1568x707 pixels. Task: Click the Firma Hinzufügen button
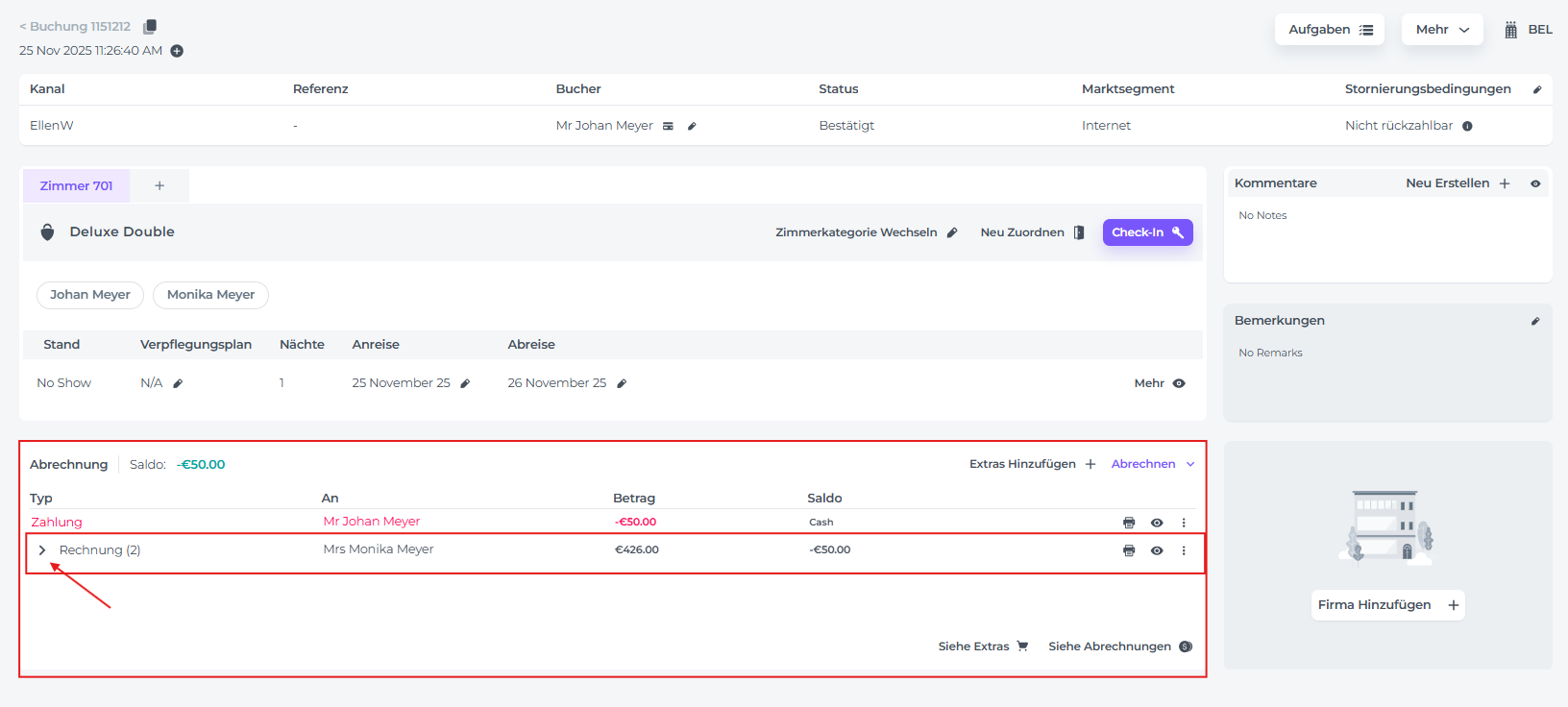tap(1387, 605)
